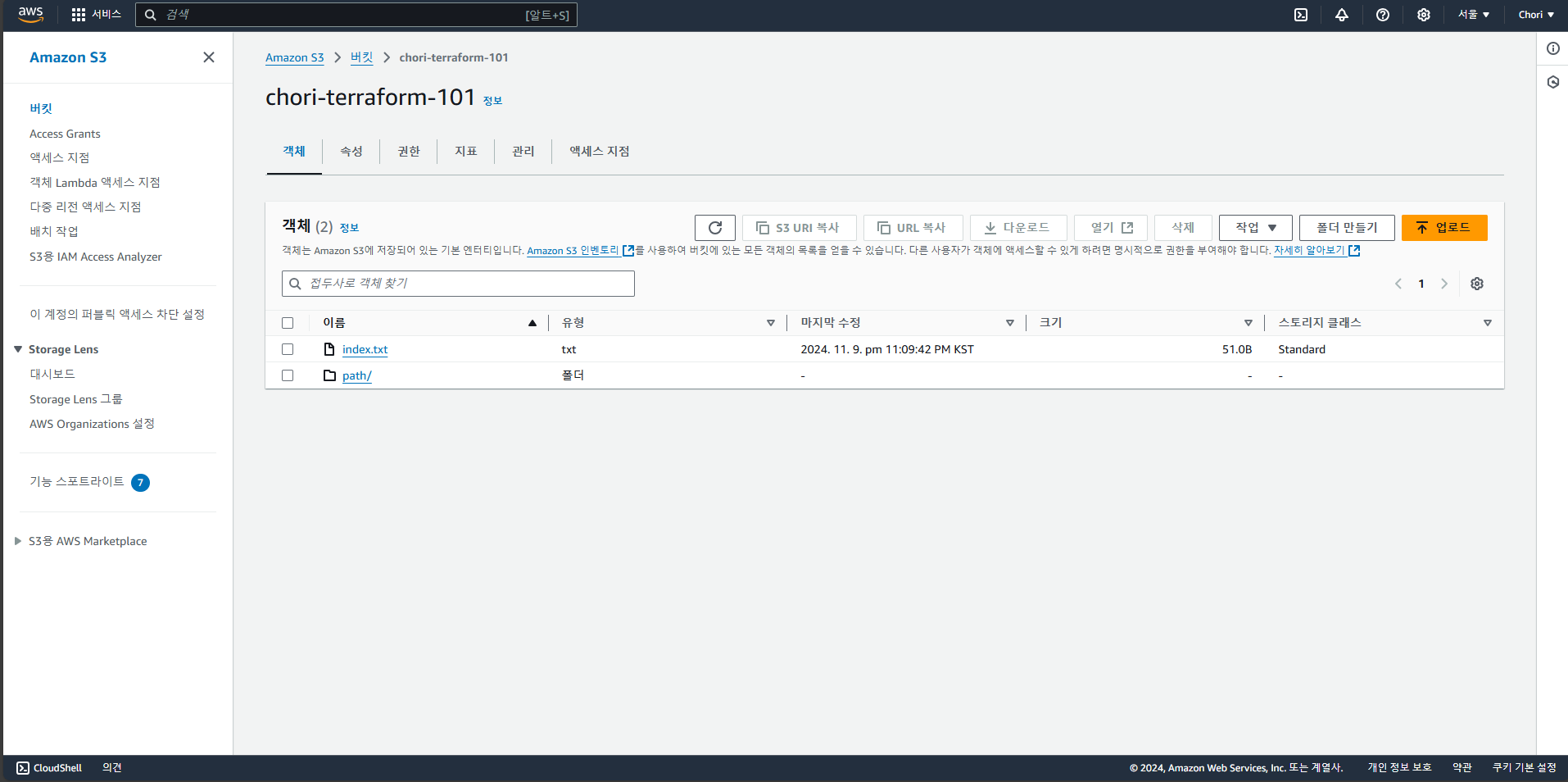Screen dimensions: 1568x782
Task: Focus the top AWS 검색 search box
Action: click(x=356, y=15)
